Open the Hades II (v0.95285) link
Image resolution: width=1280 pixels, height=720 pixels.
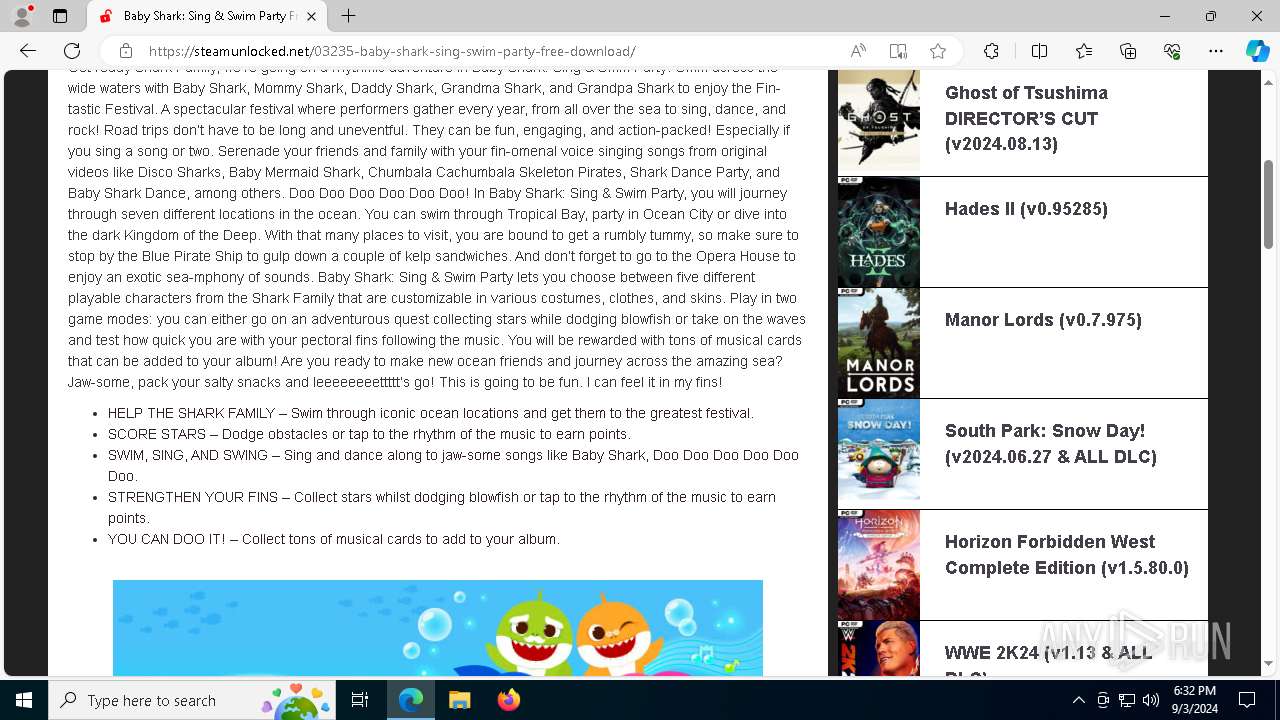1026,209
